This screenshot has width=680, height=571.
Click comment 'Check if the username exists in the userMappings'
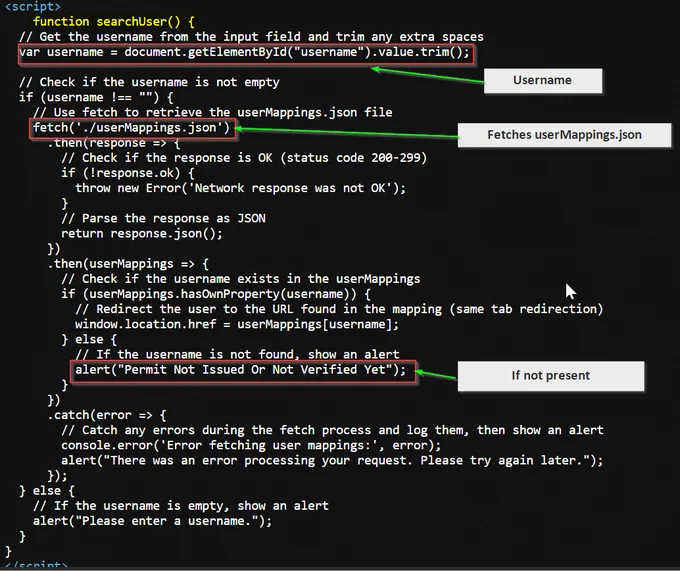[241, 279]
